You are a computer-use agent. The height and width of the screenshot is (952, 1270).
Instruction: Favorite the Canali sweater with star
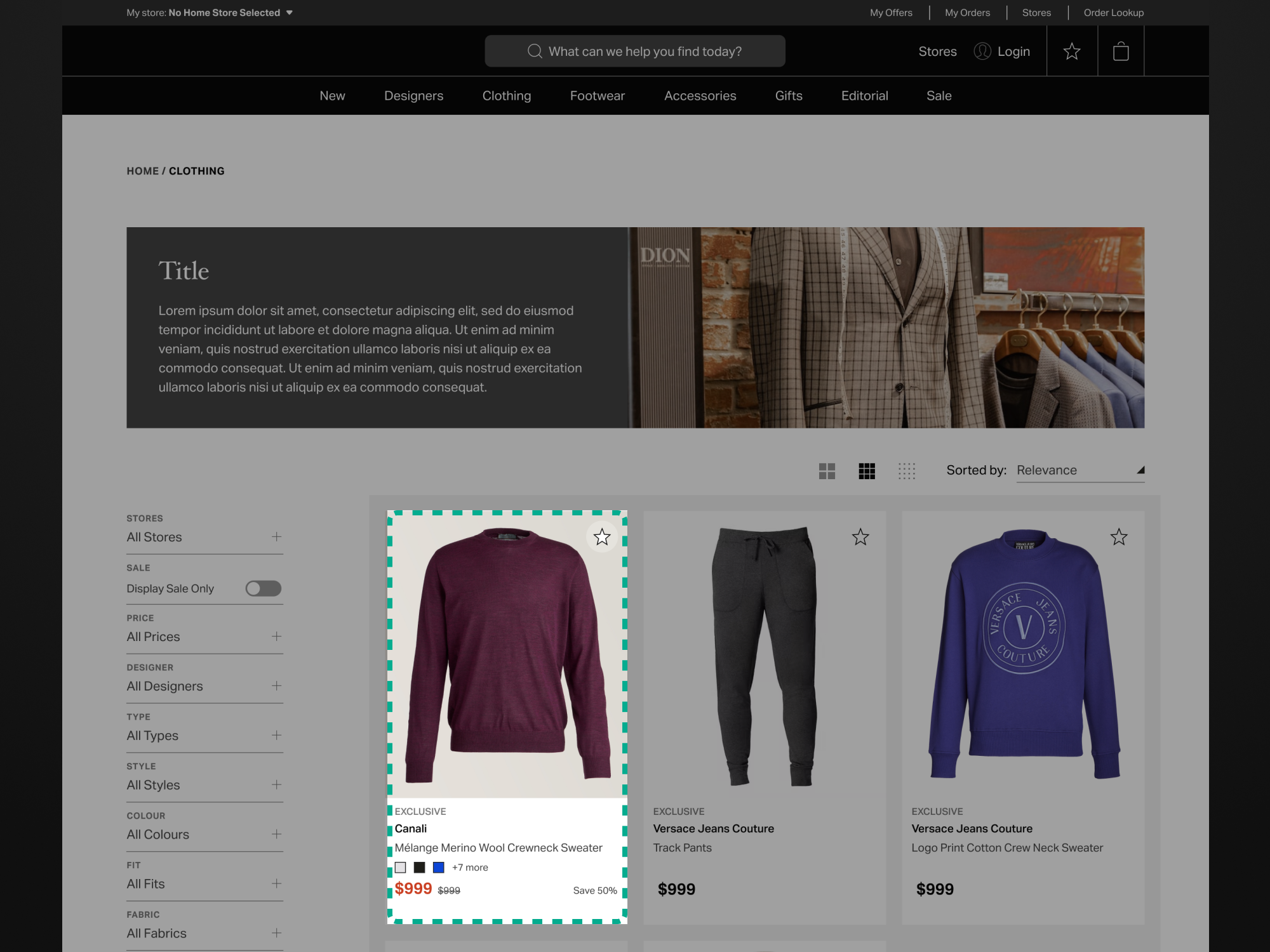click(601, 538)
